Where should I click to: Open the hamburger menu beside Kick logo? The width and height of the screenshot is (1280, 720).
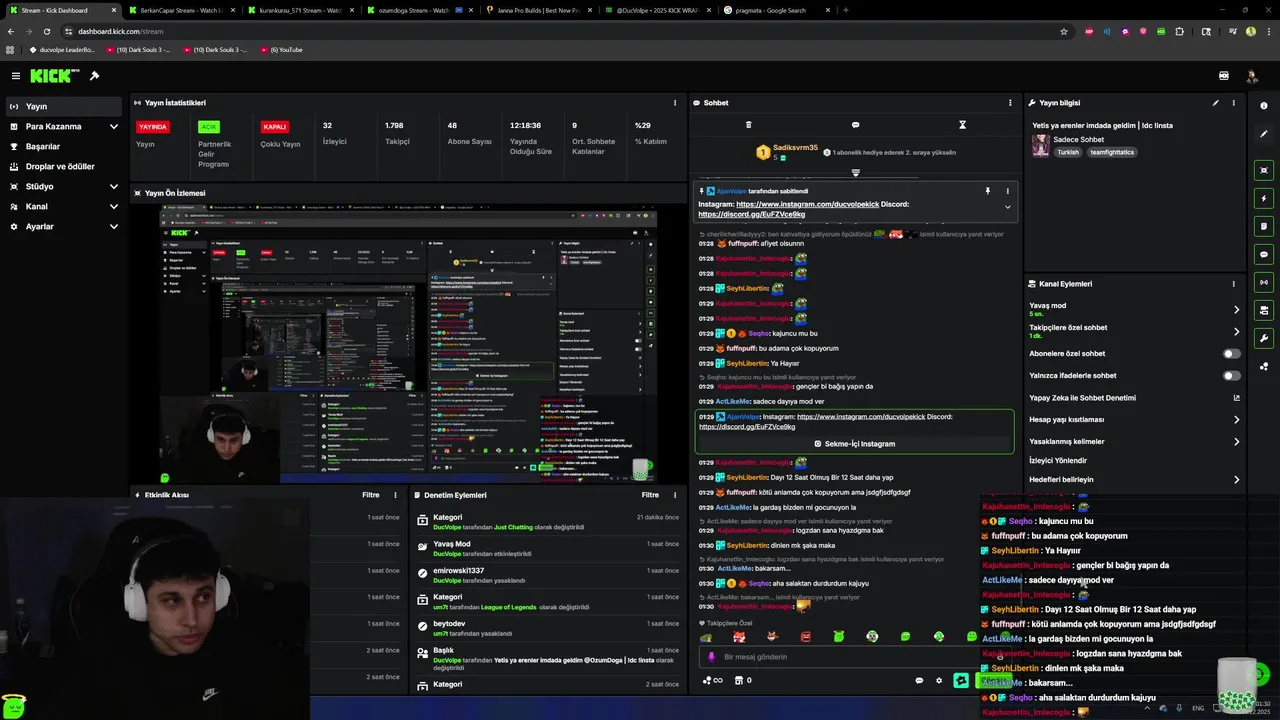coord(15,76)
